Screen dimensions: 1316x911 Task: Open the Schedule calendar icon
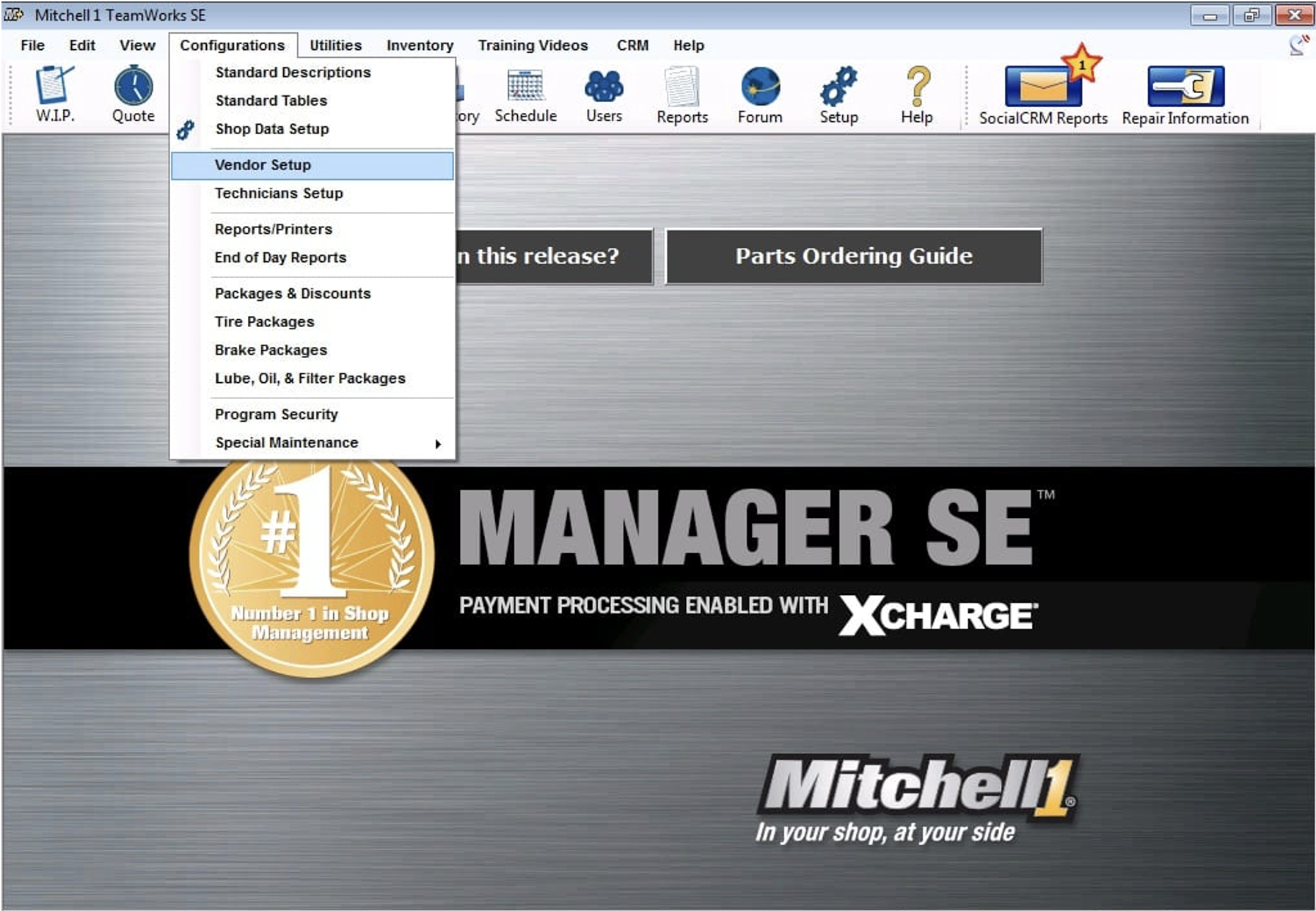point(526,95)
